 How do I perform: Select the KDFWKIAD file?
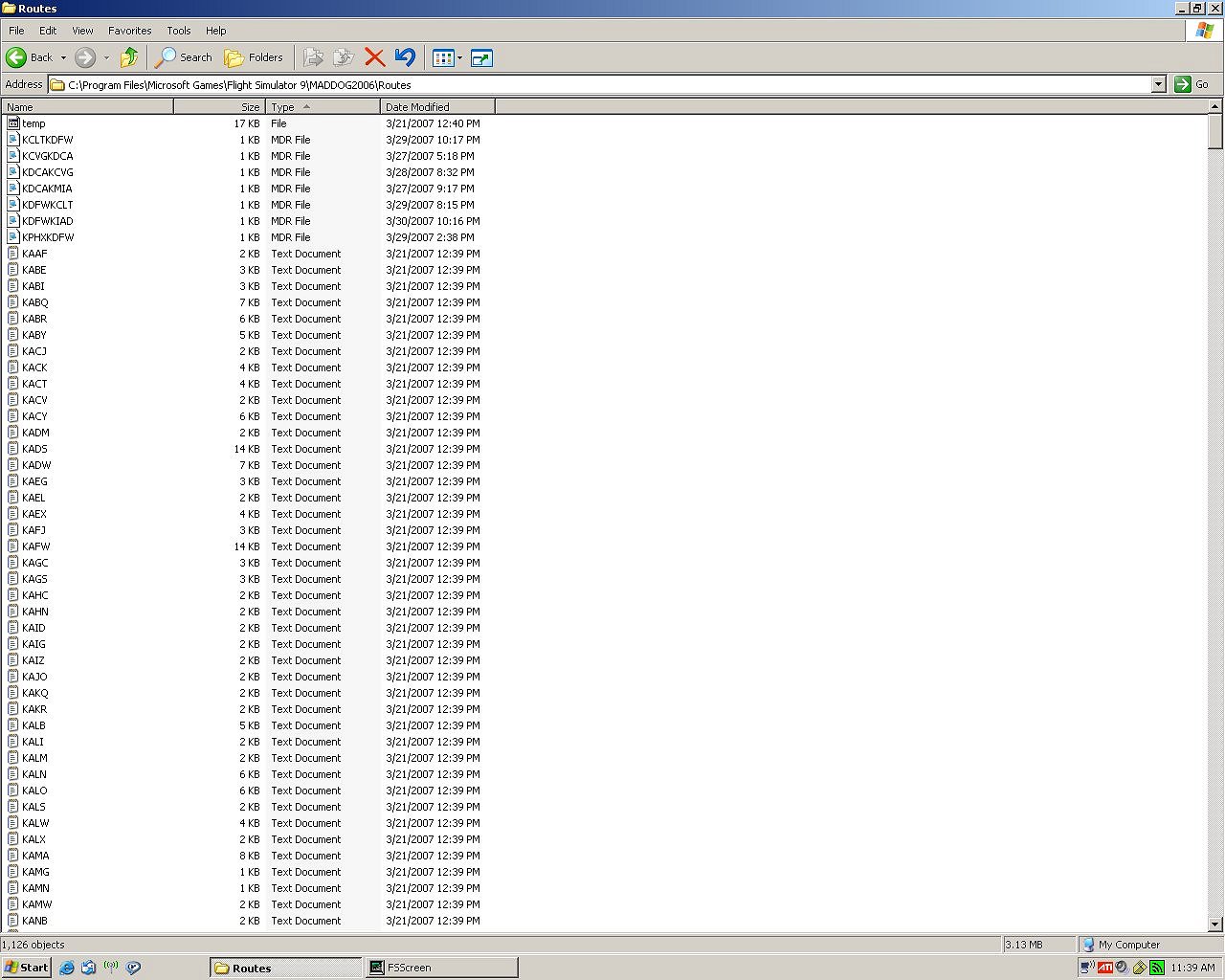[x=47, y=221]
